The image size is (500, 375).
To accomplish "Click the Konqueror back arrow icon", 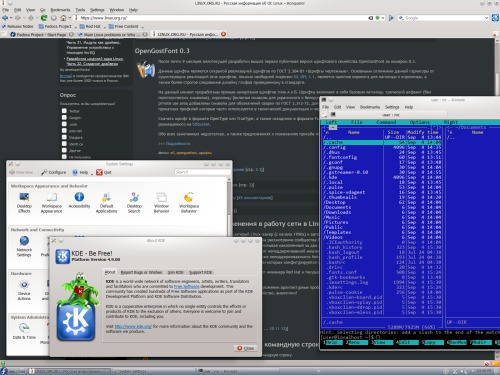I will [5, 18].
